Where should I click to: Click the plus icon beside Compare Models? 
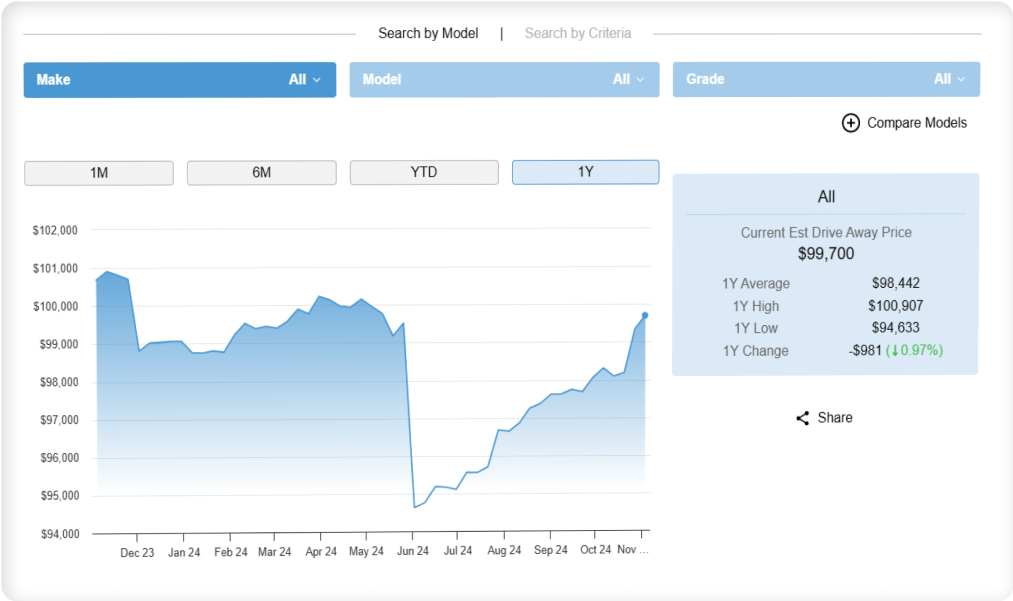850,123
